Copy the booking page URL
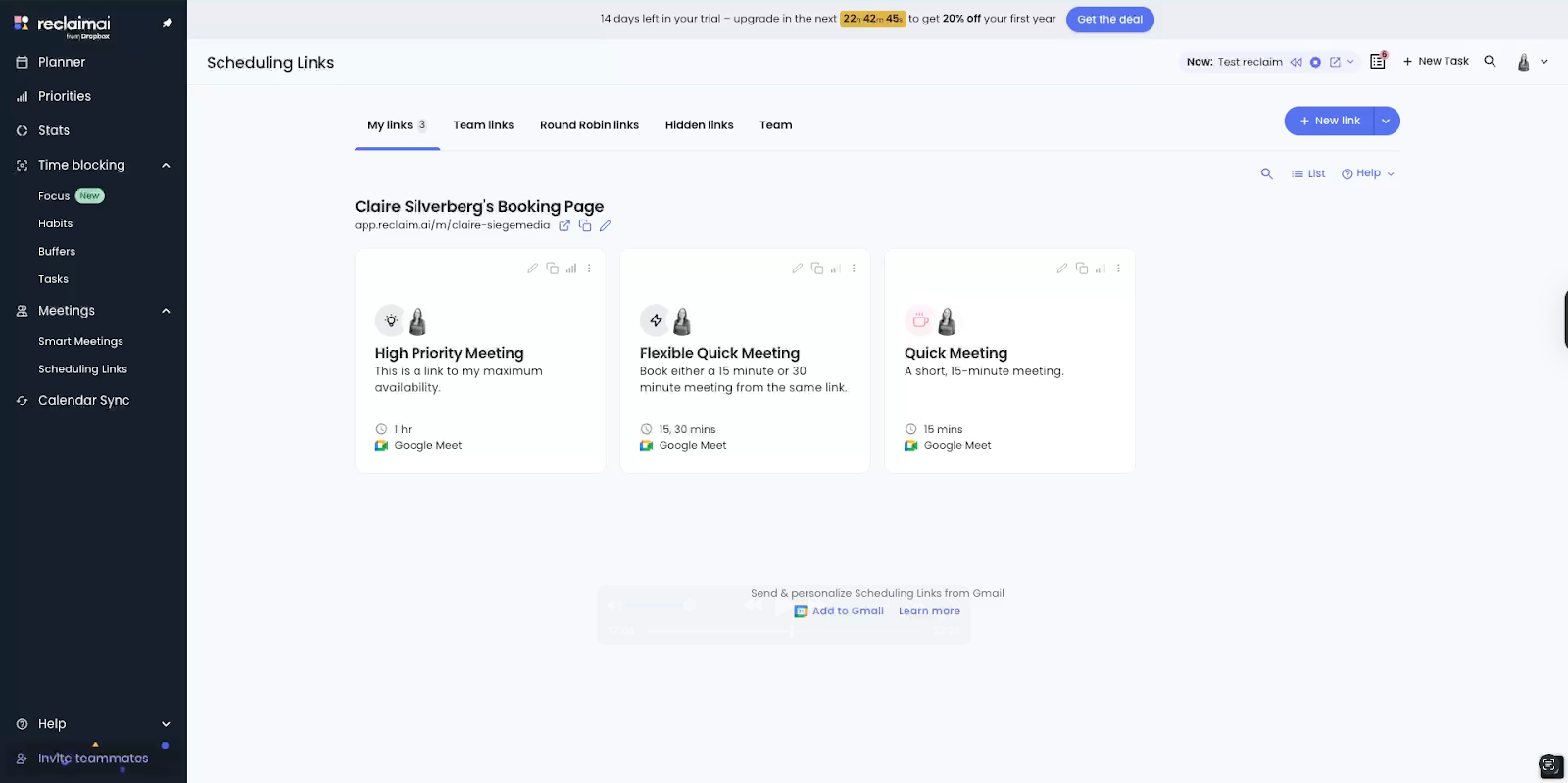The width and height of the screenshot is (1568, 783). point(585,225)
